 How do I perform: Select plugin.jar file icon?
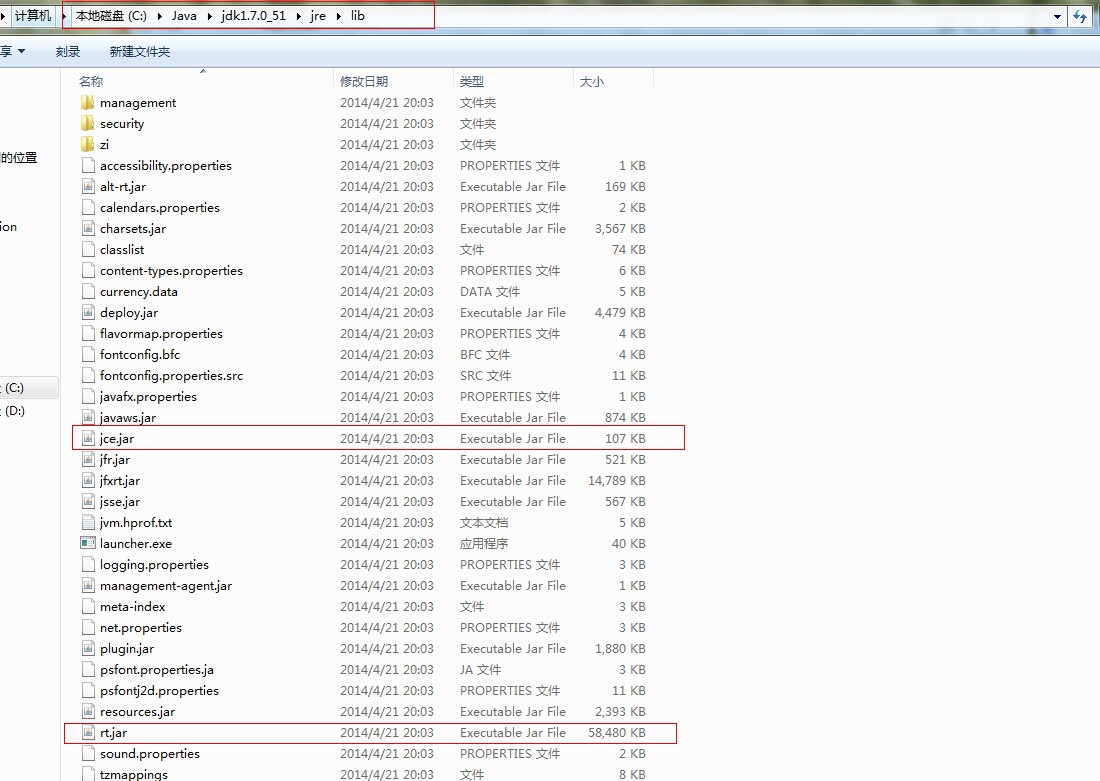(x=88, y=648)
